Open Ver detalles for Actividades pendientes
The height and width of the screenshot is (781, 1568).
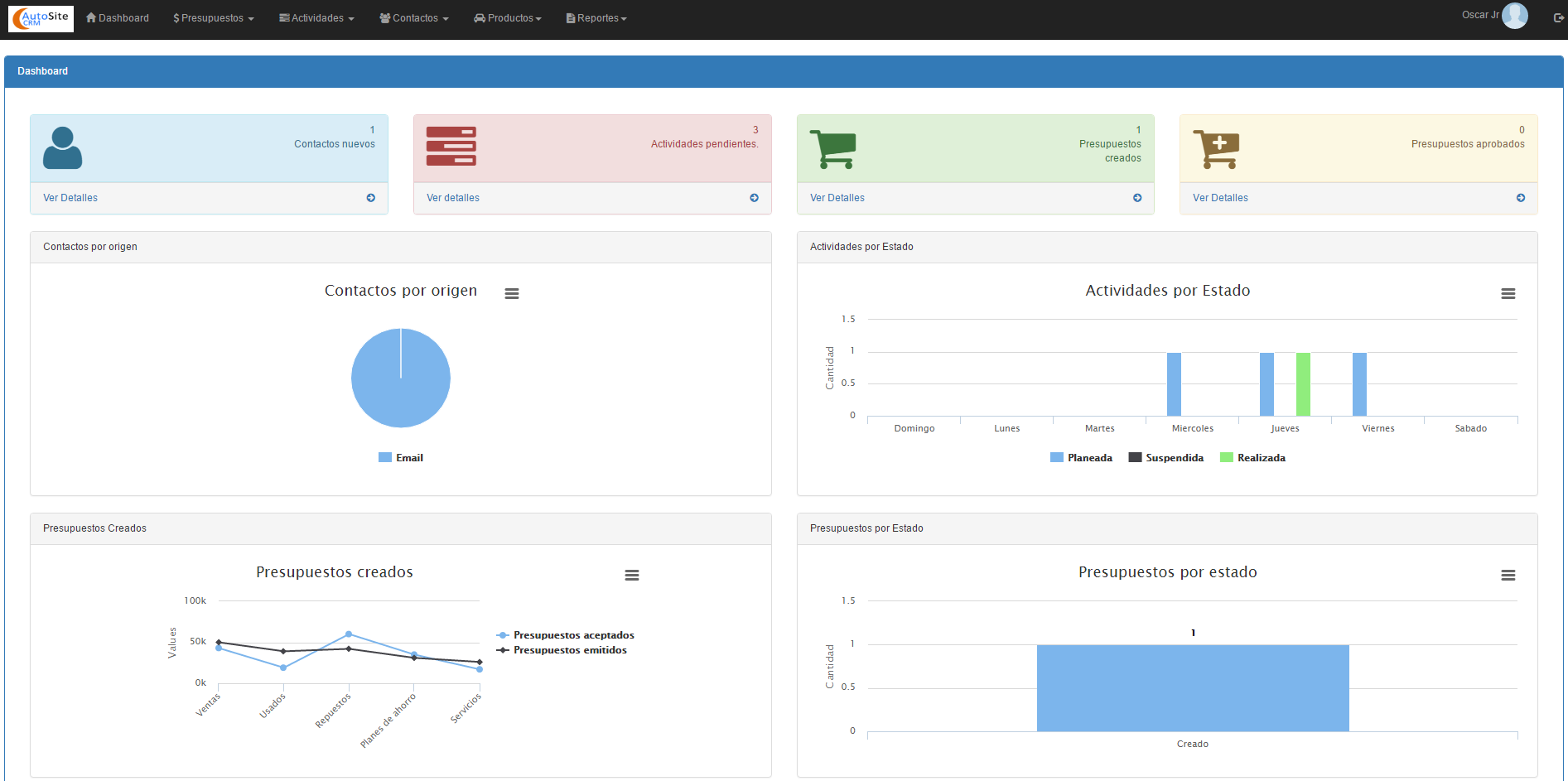453,198
